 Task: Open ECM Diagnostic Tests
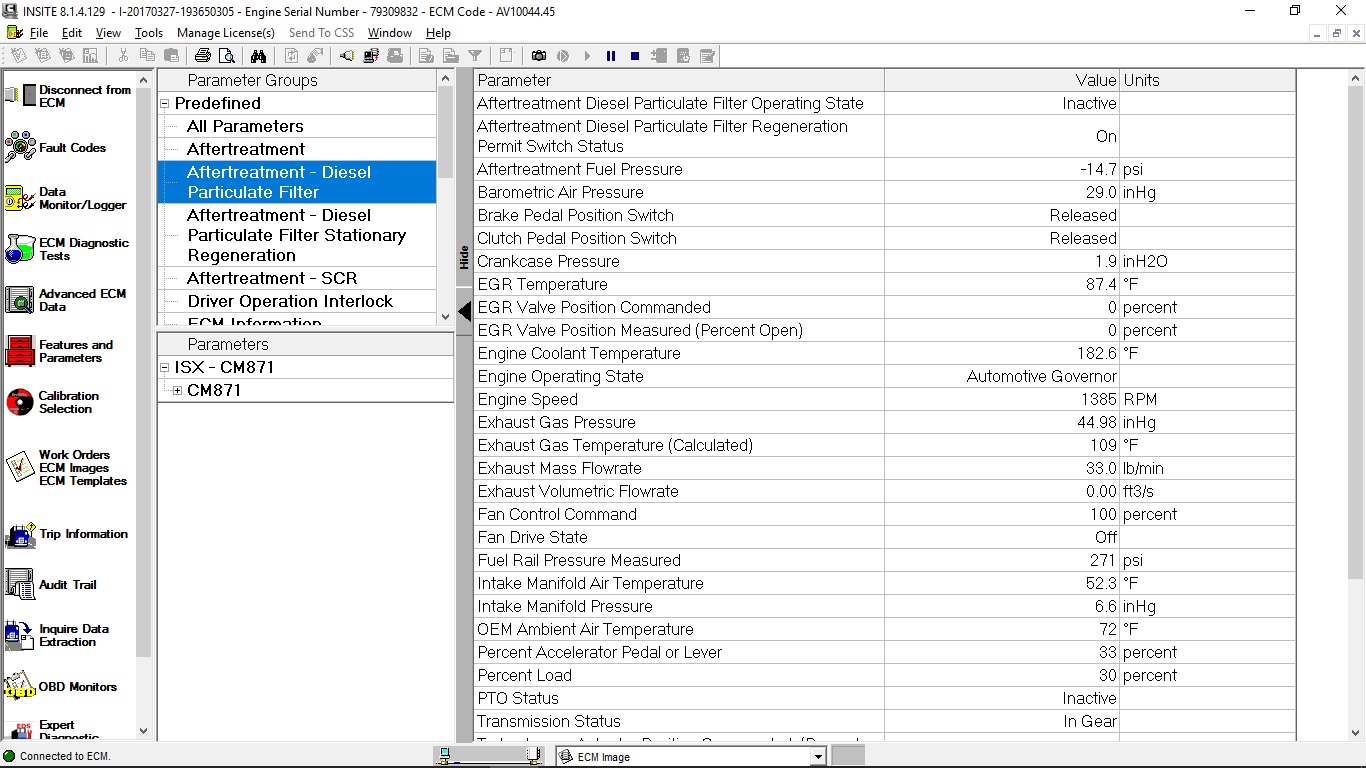pos(67,249)
